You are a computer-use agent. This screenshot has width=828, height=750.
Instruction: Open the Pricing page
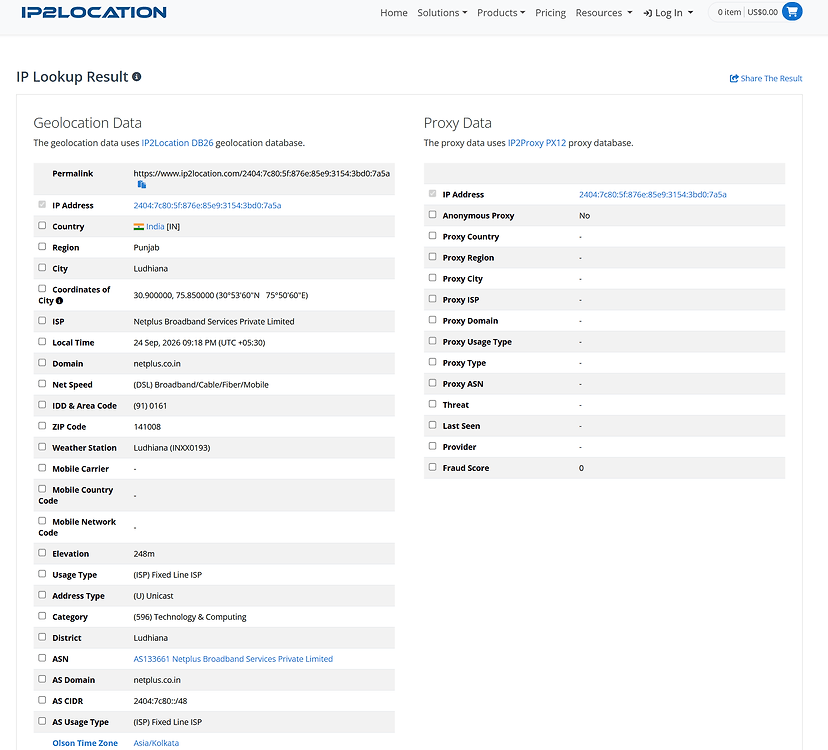point(550,13)
